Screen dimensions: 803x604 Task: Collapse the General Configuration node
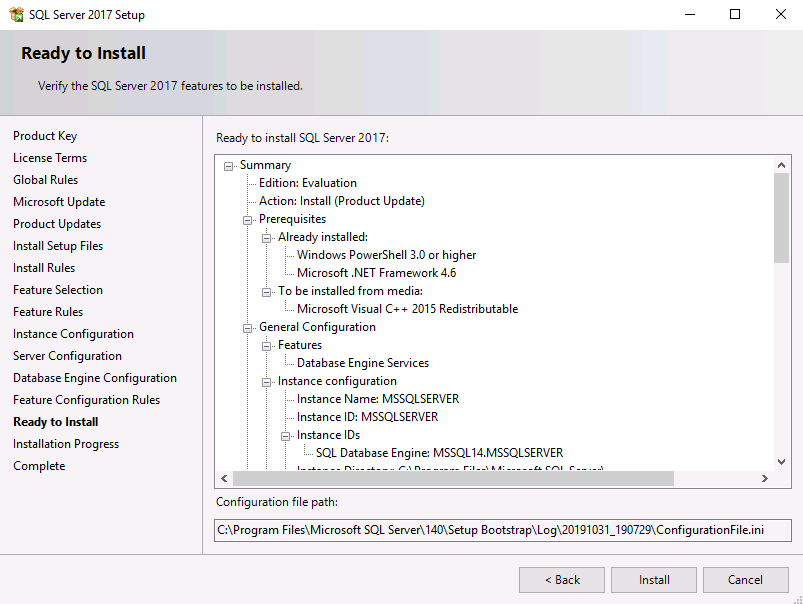pos(247,328)
